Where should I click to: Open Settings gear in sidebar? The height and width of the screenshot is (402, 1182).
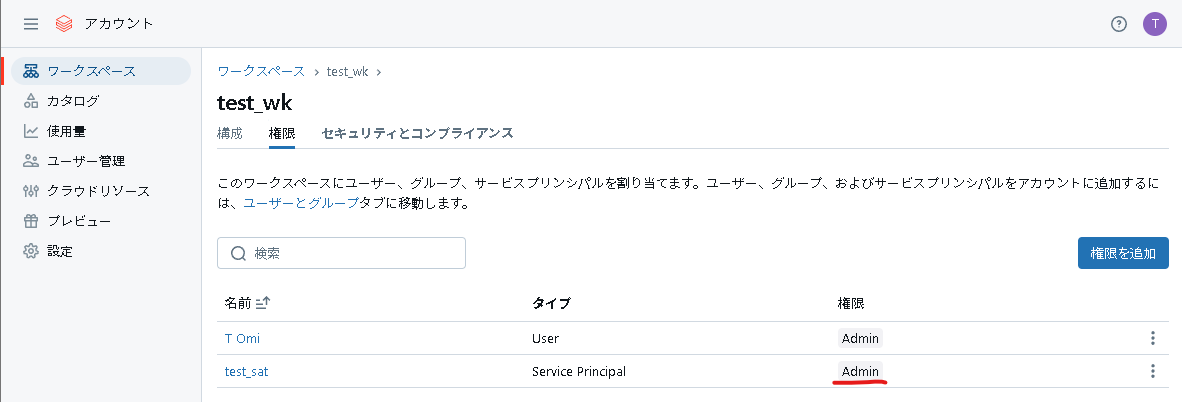[x=31, y=251]
